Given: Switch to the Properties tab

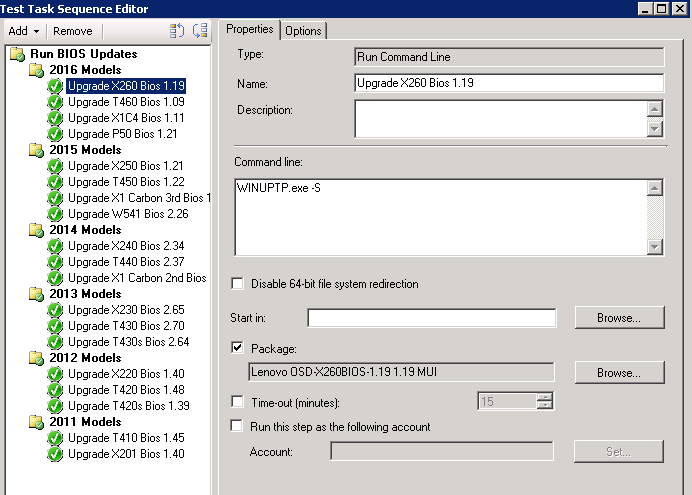Looking at the screenshot, I should 250,30.
